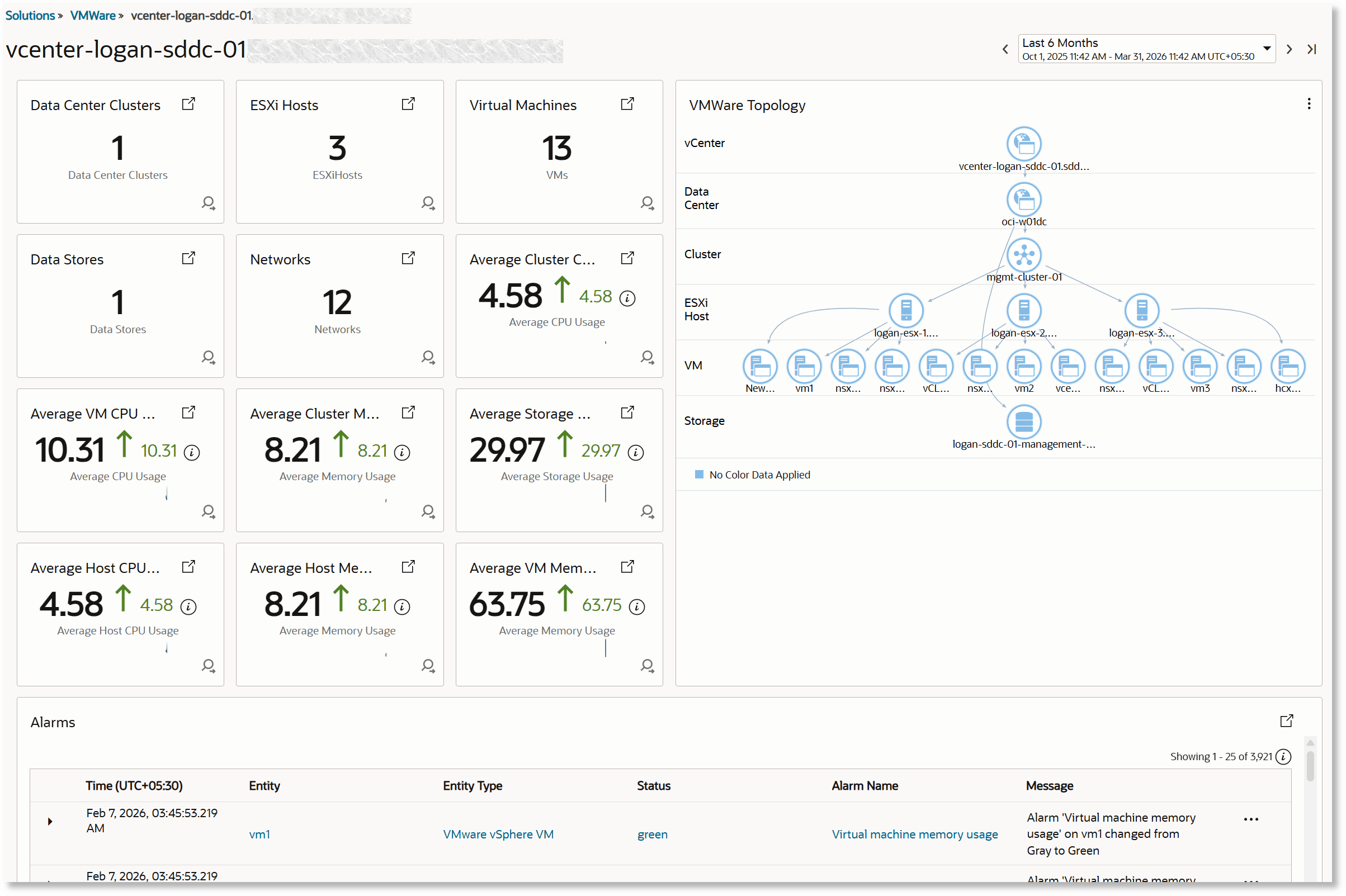This screenshot has width=1346, height=896.
Task: Click the Solutions breadcrumb link
Action: coord(30,16)
